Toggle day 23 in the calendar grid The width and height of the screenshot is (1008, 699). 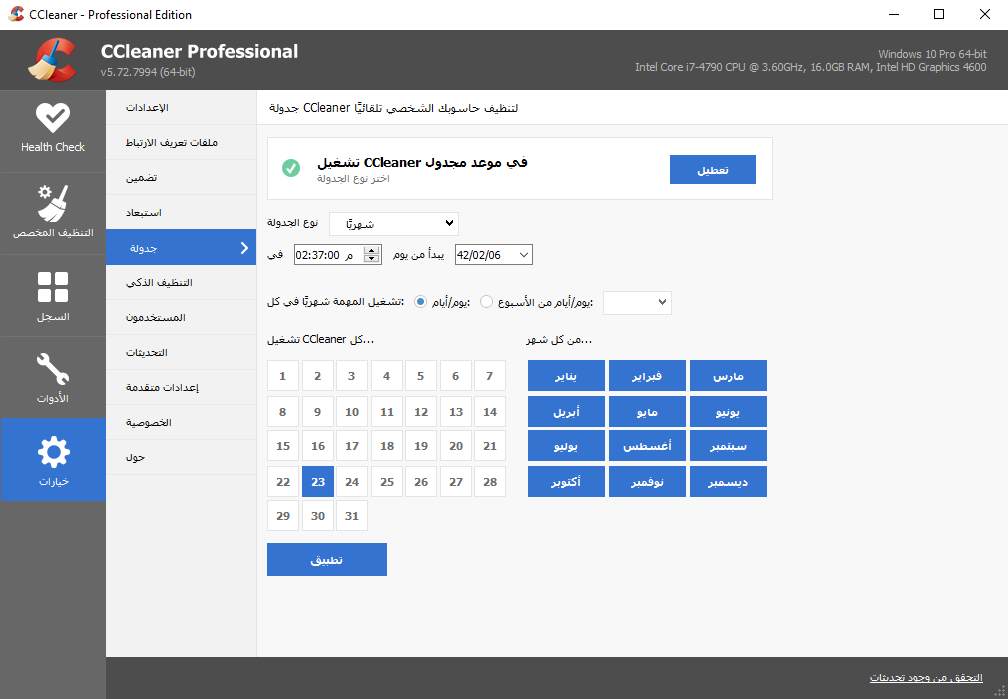tap(318, 482)
